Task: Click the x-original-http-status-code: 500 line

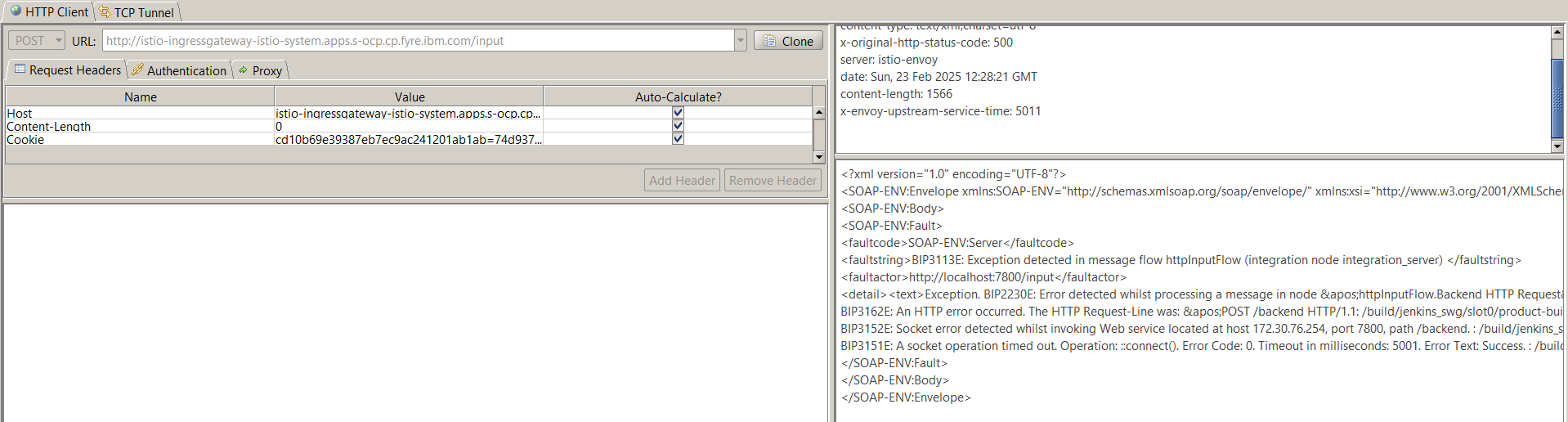Action: tap(926, 43)
